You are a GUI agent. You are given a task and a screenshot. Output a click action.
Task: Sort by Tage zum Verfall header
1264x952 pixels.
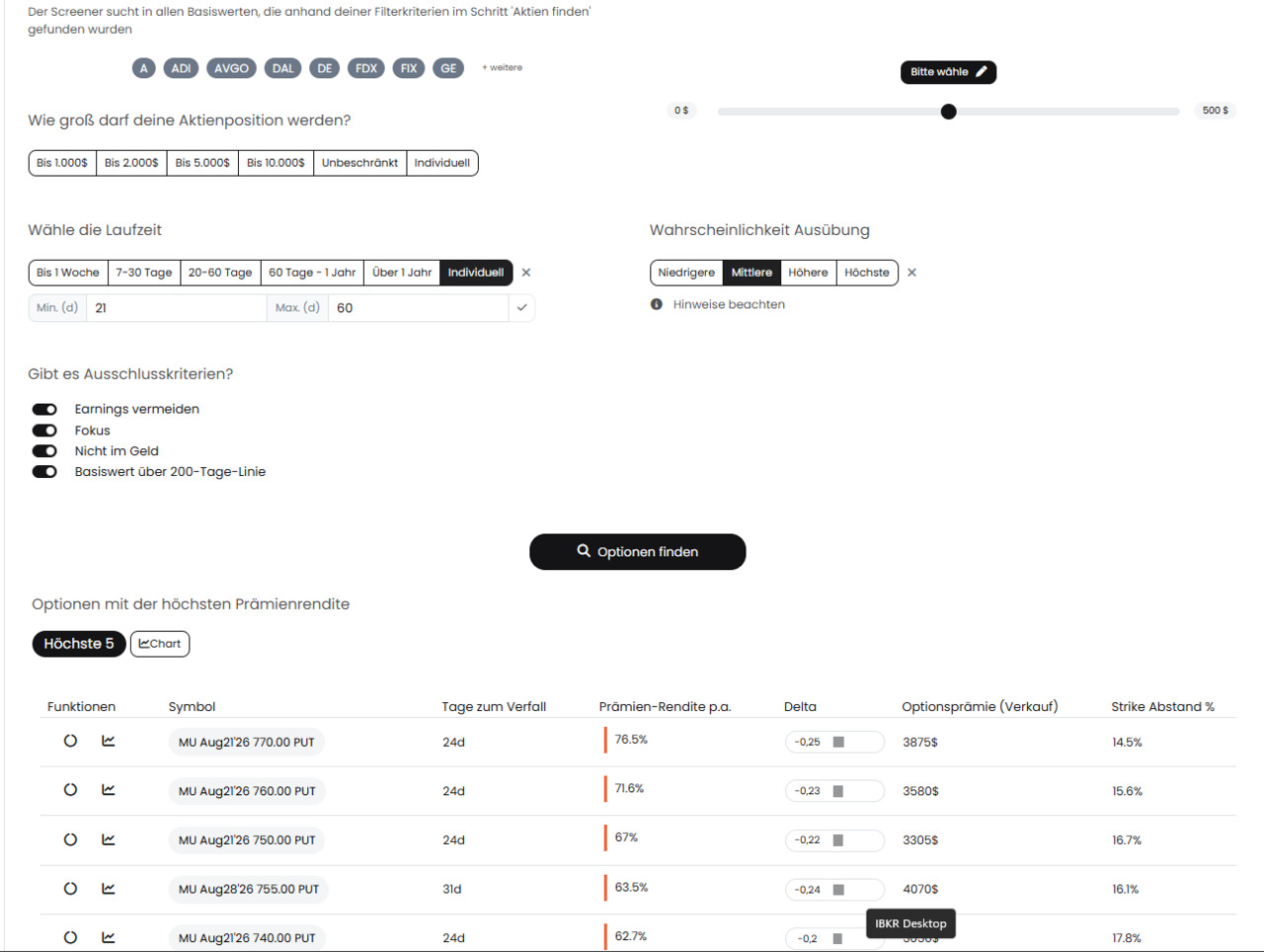pos(494,706)
